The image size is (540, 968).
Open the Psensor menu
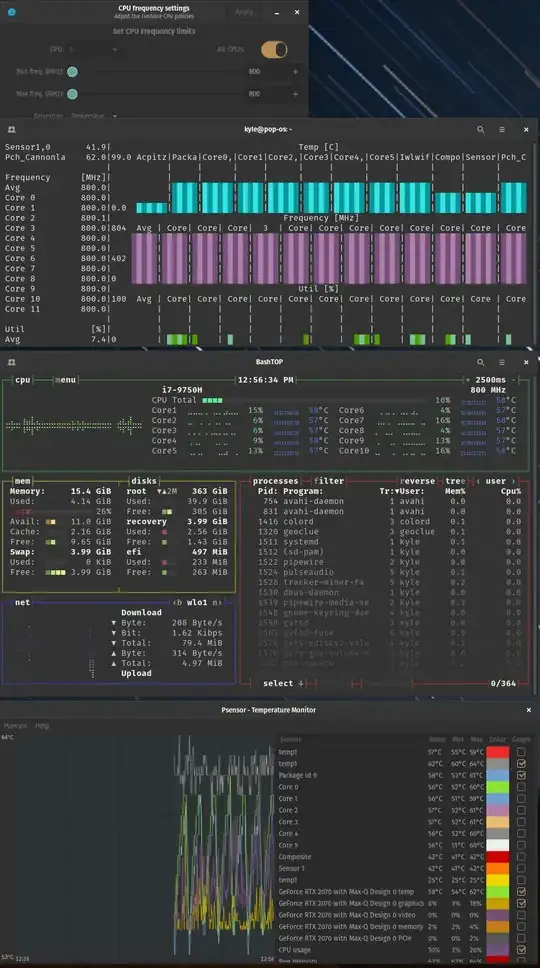[15, 725]
